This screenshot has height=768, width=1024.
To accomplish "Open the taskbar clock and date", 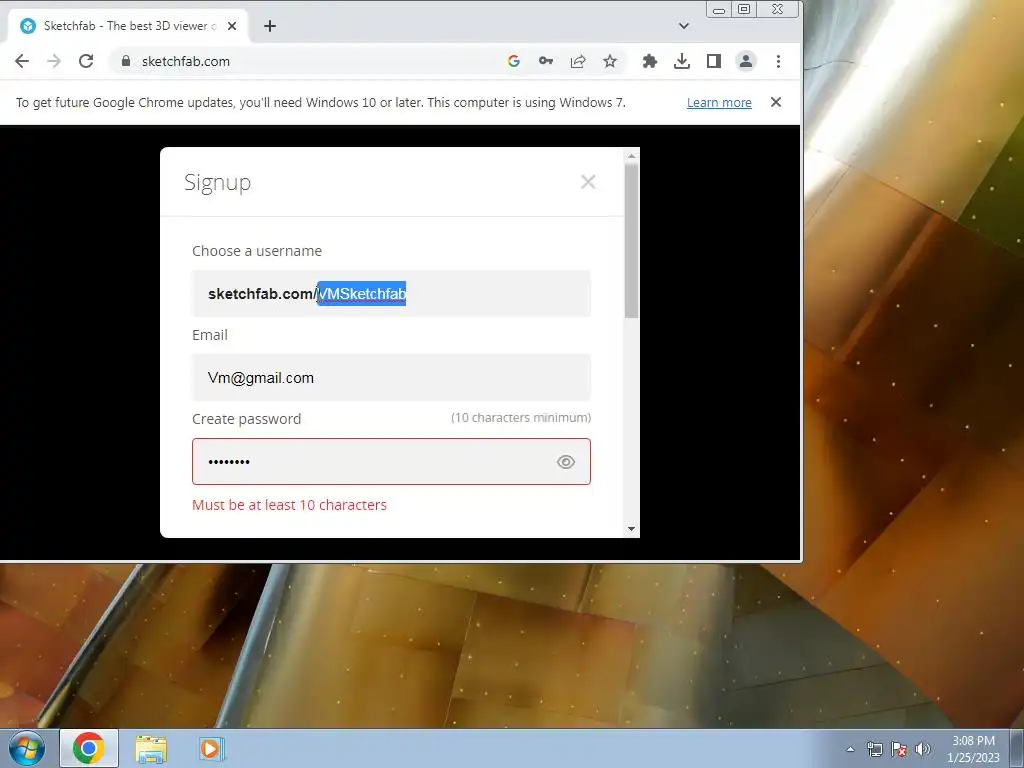I will pos(973,749).
